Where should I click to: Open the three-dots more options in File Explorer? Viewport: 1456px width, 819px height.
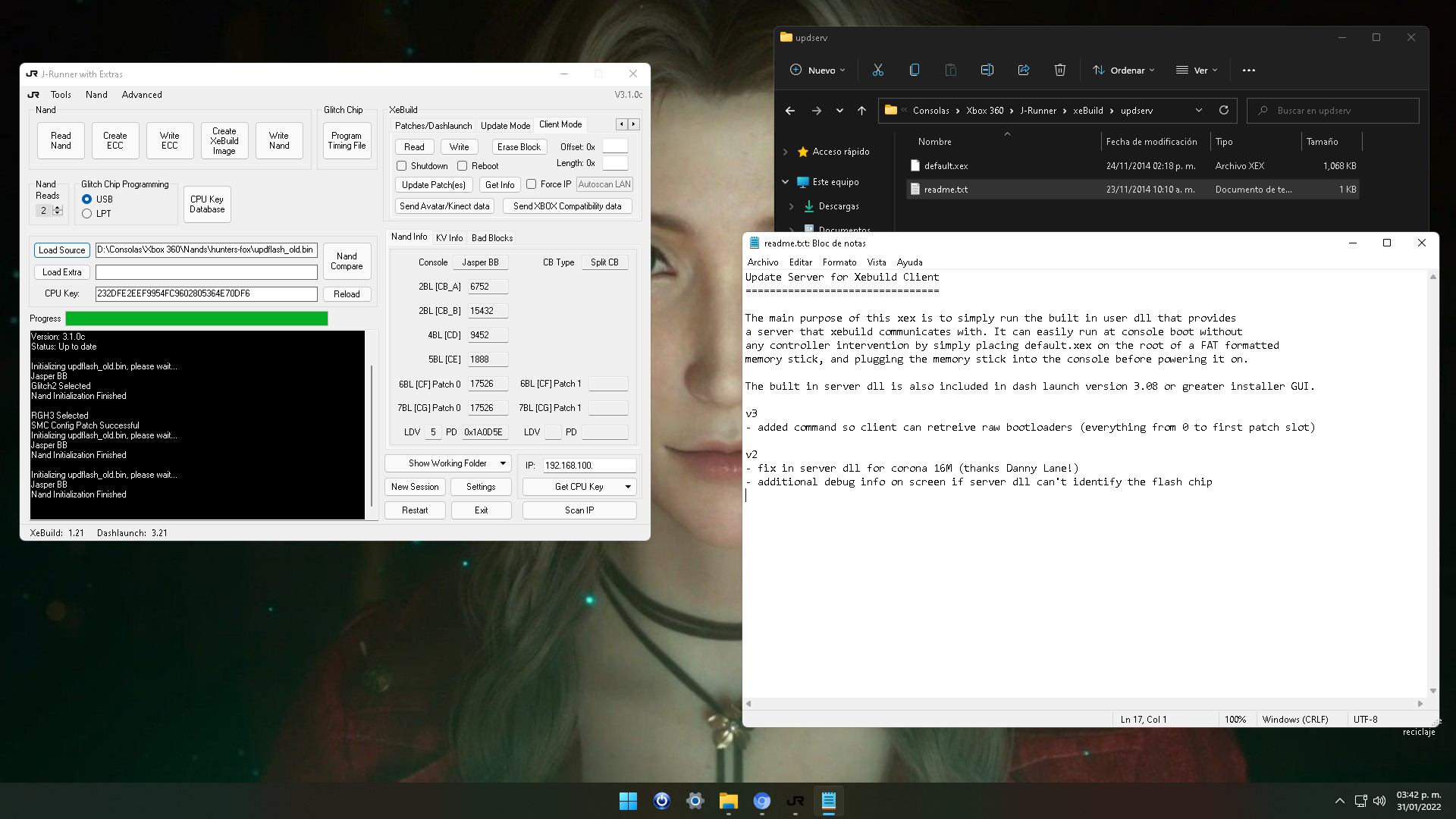1248,71
